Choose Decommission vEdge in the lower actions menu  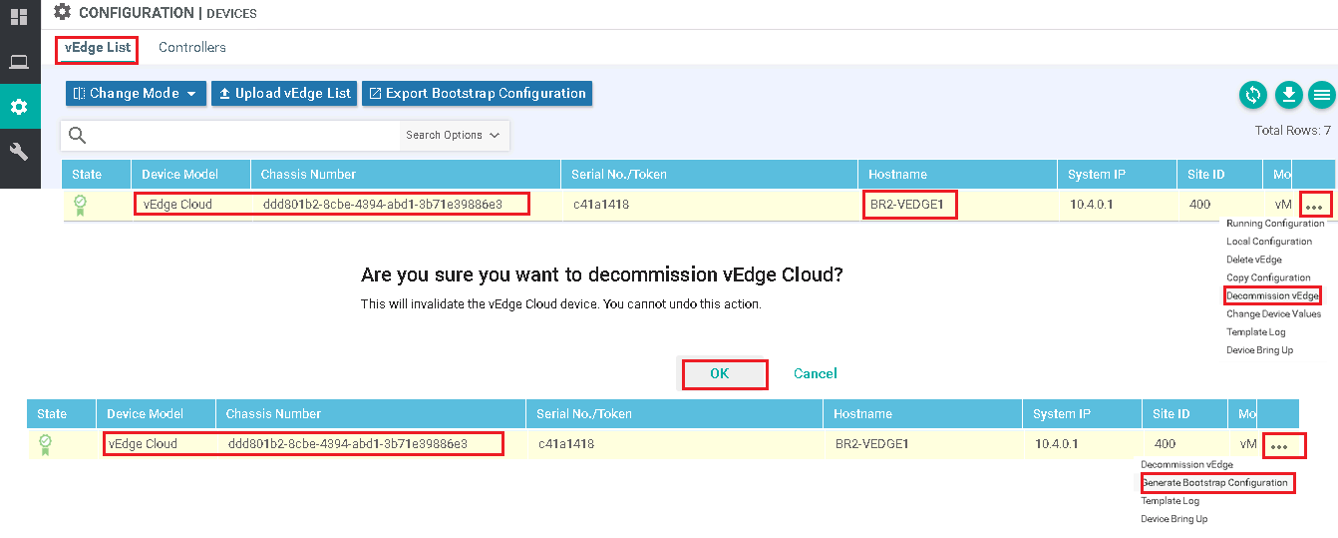click(x=1187, y=465)
